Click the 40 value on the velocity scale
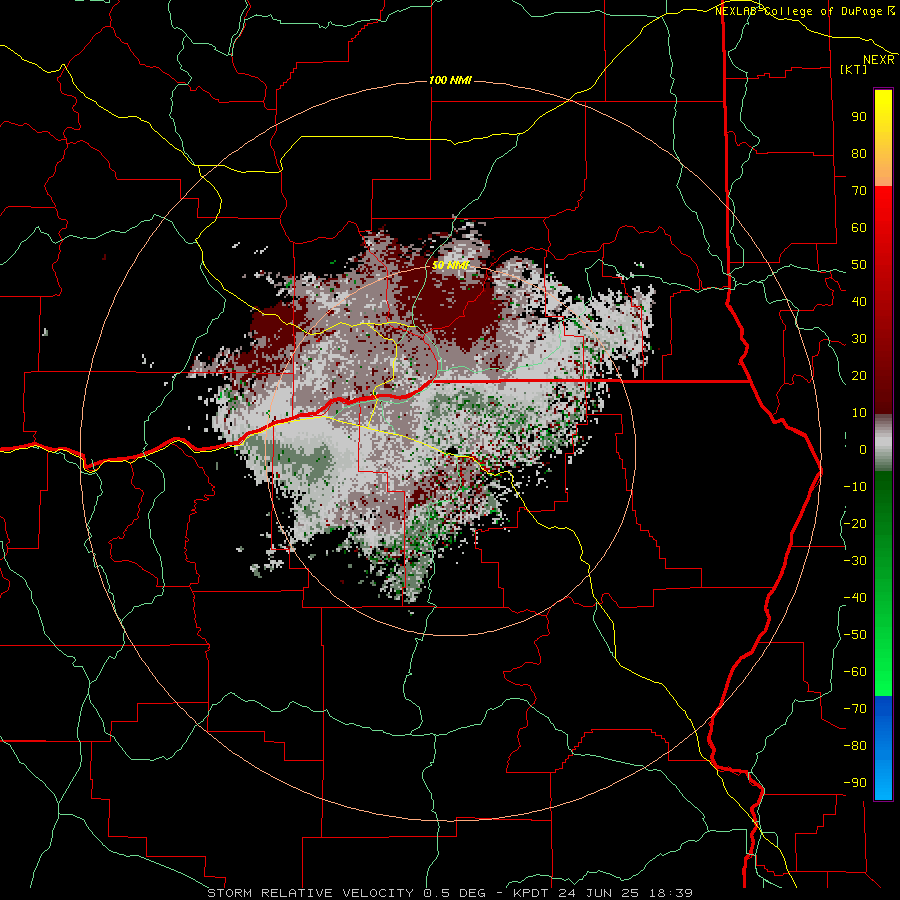900x900 pixels. (859, 301)
